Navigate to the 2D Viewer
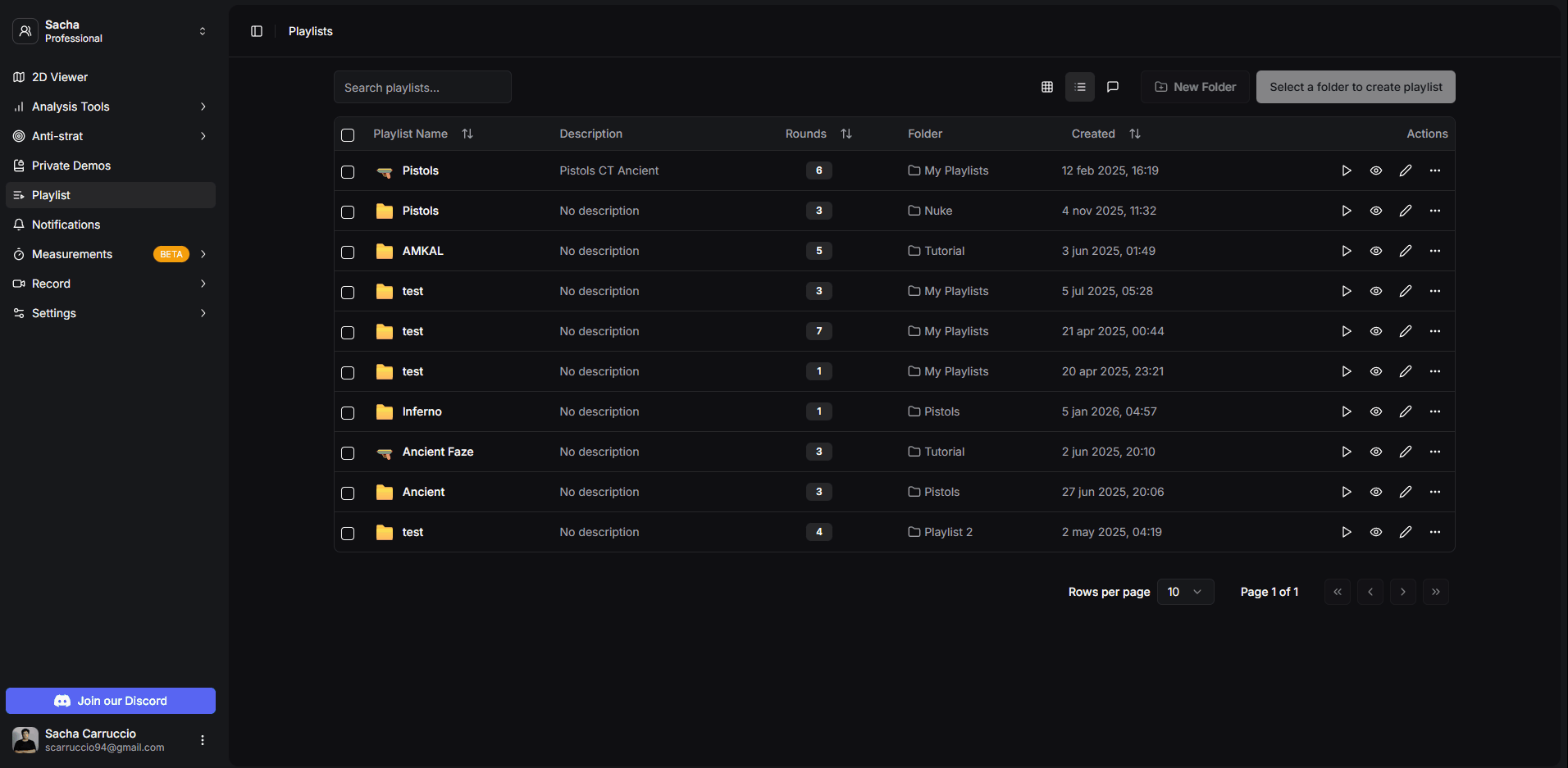 tap(59, 76)
